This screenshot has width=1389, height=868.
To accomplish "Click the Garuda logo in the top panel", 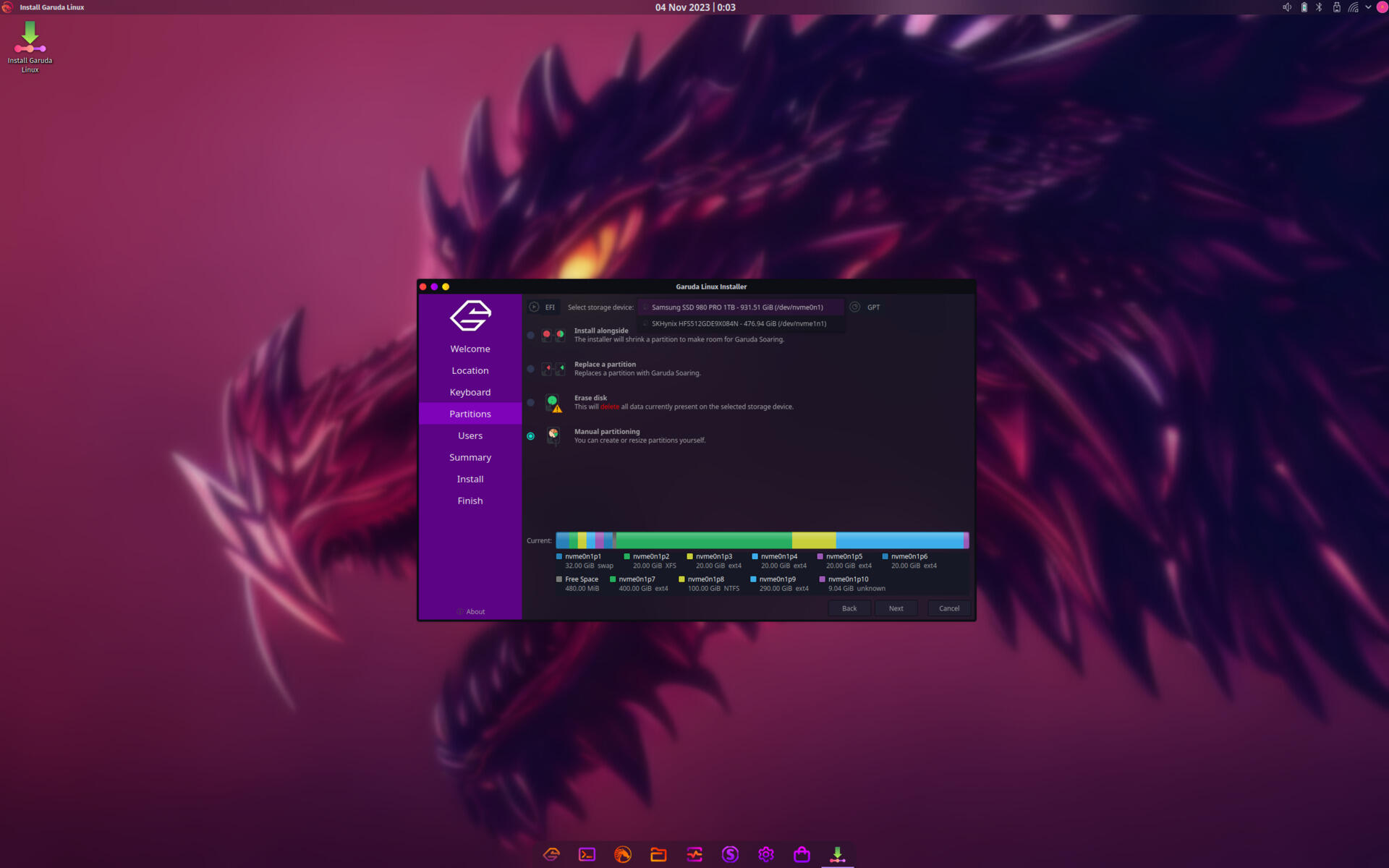I will click(7, 7).
